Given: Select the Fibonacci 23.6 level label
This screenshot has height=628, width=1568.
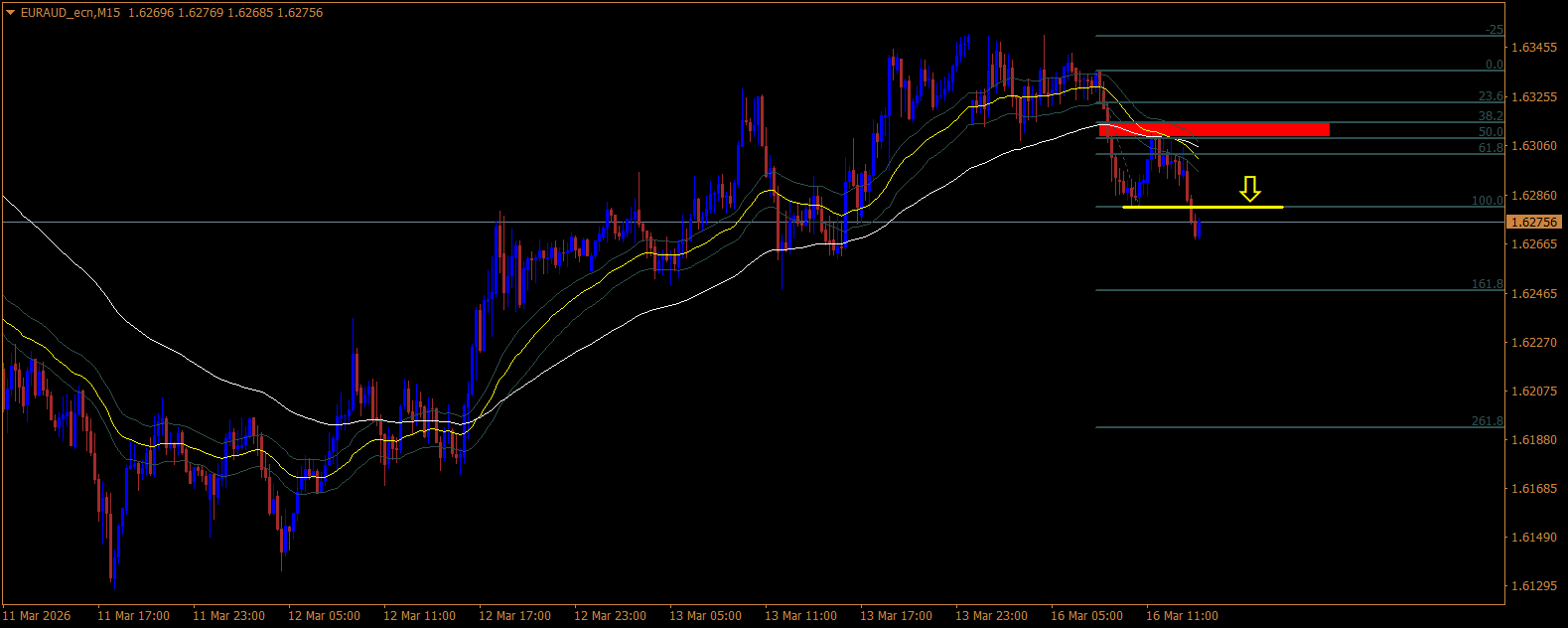Looking at the screenshot, I should coord(1491,96).
